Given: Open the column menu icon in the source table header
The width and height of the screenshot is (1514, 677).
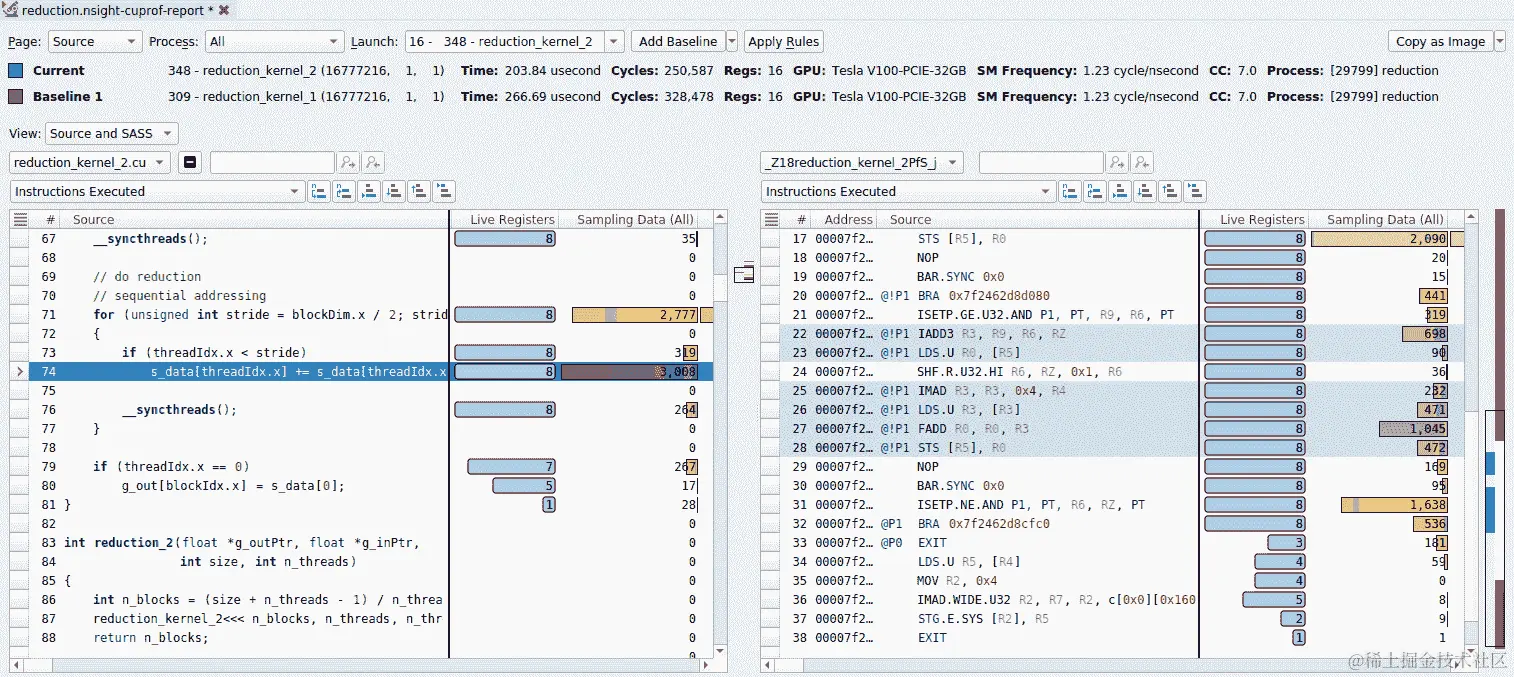Looking at the screenshot, I should point(19,219).
